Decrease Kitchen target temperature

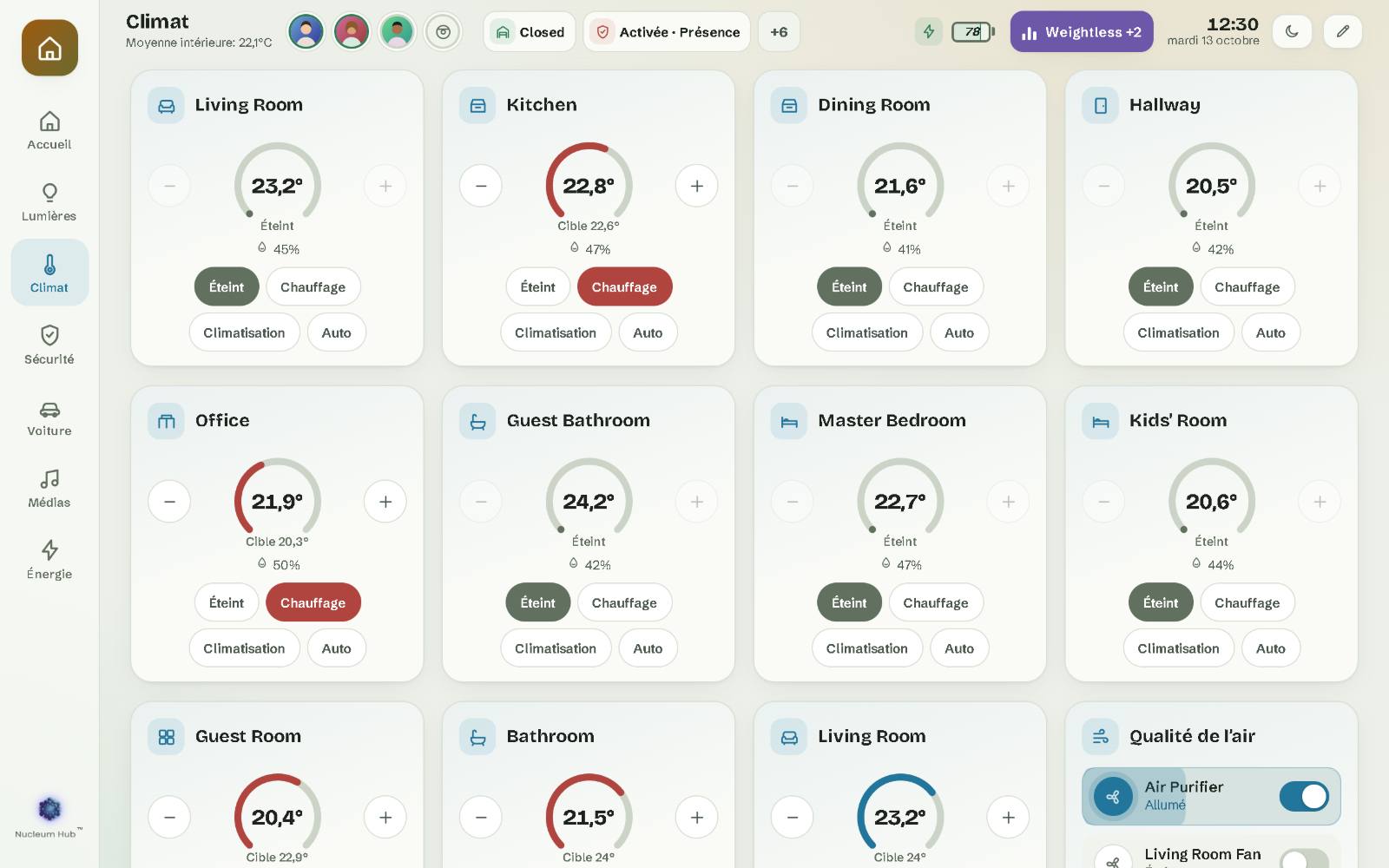(x=481, y=186)
